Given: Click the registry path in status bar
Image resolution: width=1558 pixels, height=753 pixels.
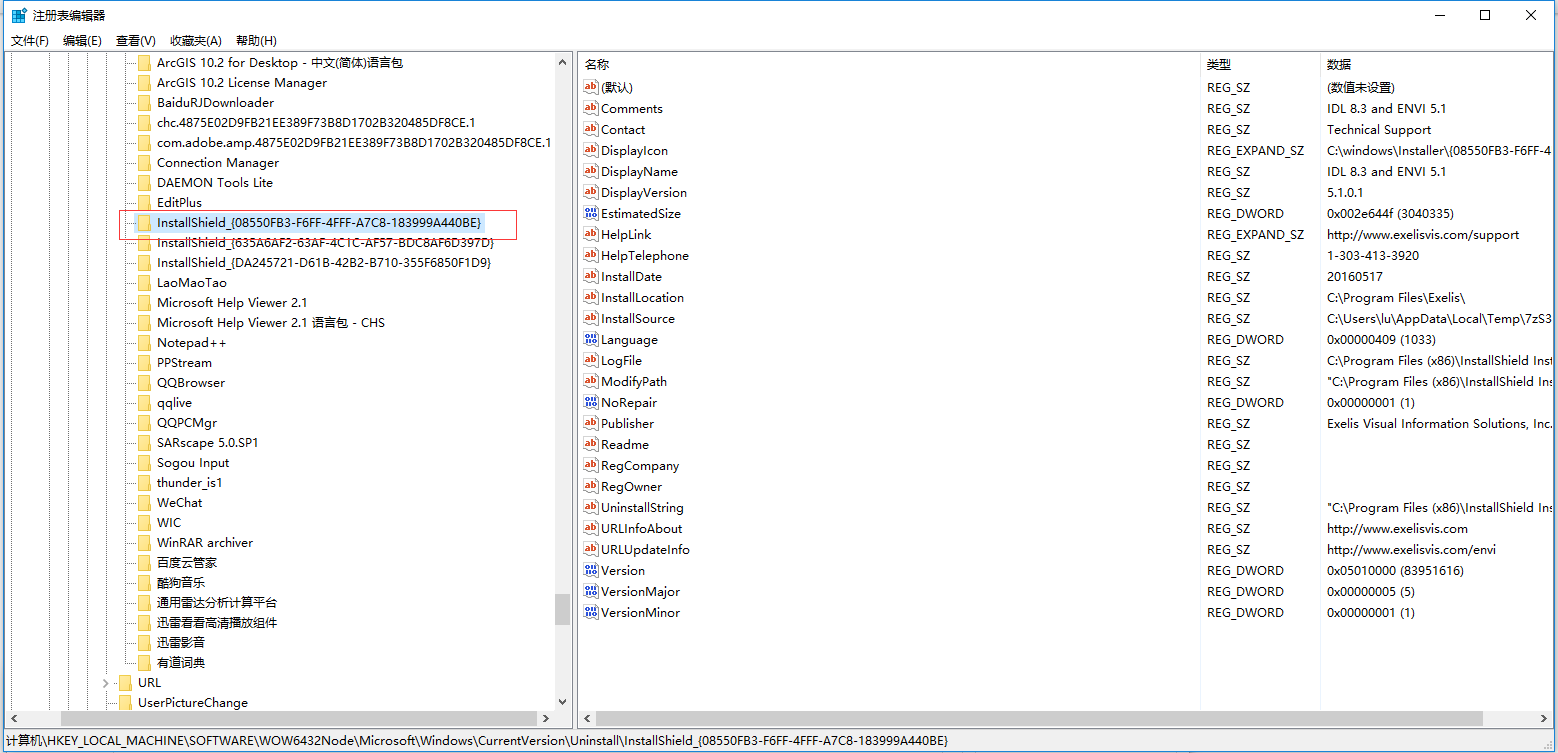Looking at the screenshot, I should coord(477,741).
